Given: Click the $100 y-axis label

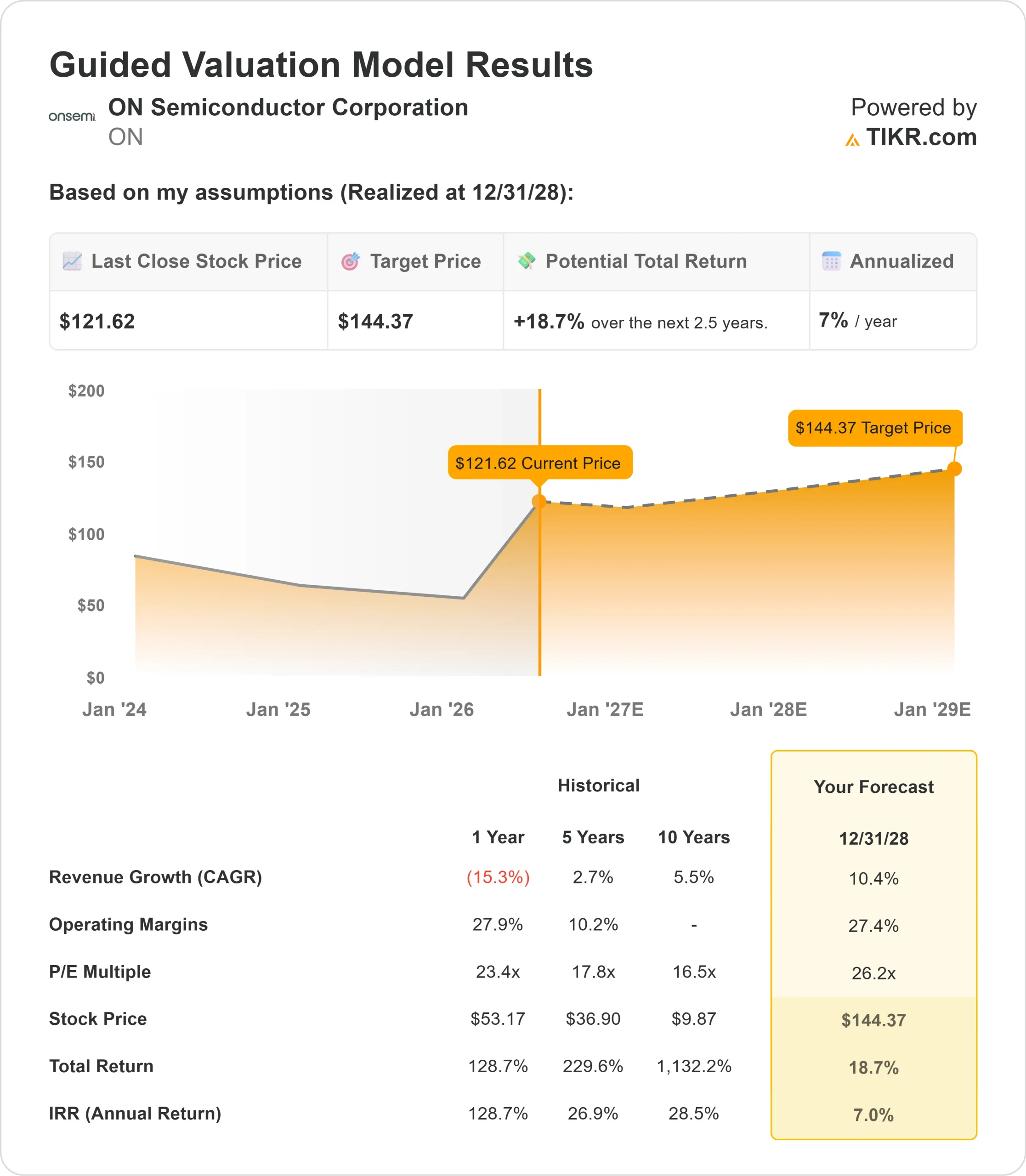Looking at the screenshot, I should pyautogui.click(x=86, y=534).
